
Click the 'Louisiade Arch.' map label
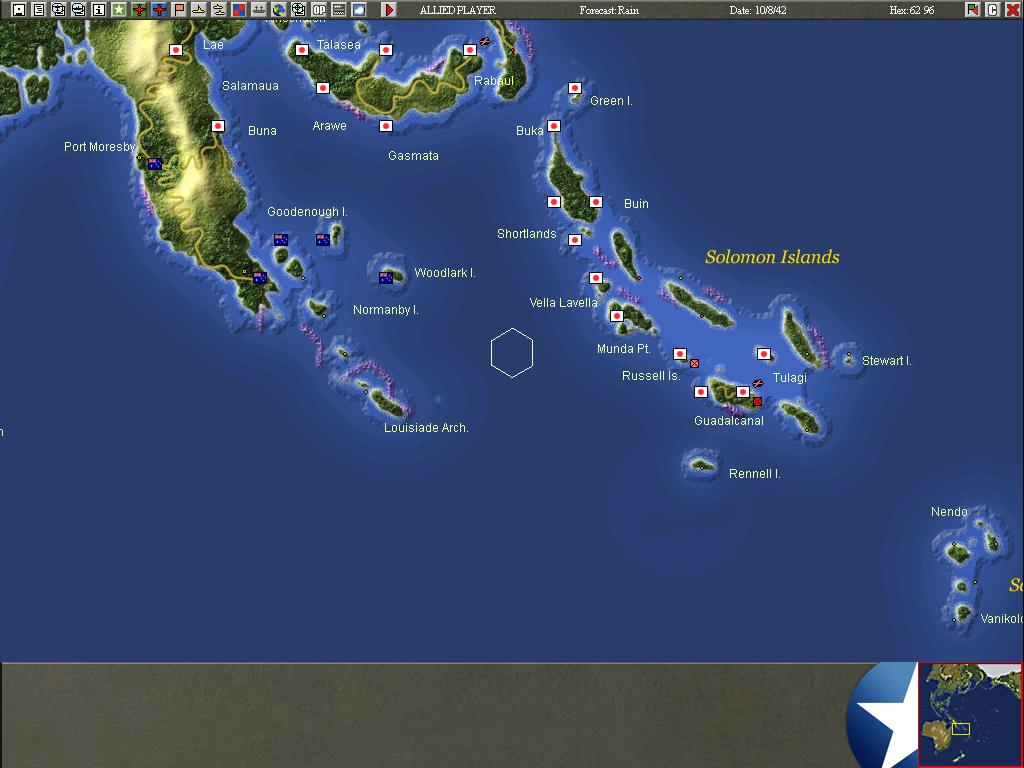pos(426,428)
